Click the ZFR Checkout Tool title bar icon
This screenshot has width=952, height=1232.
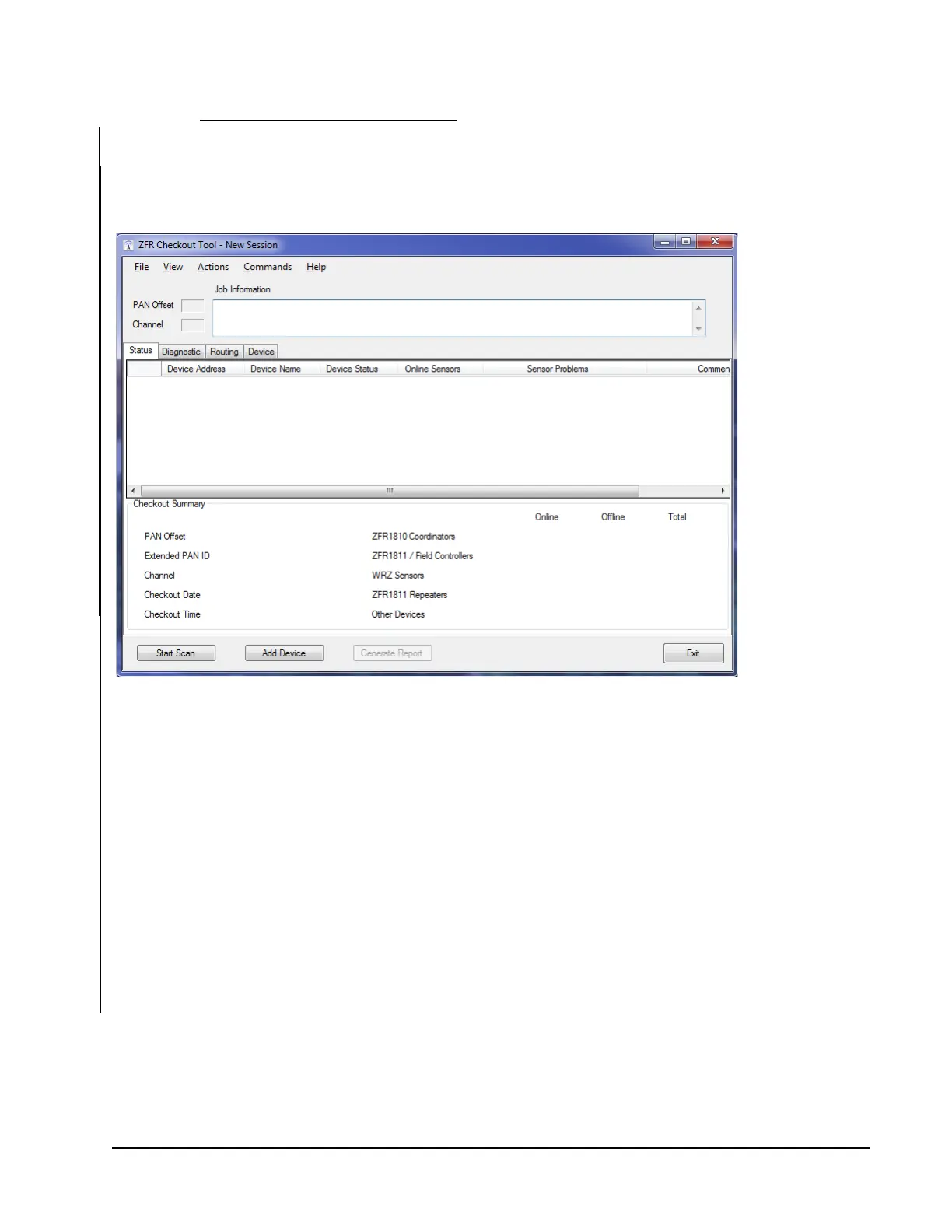point(128,245)
